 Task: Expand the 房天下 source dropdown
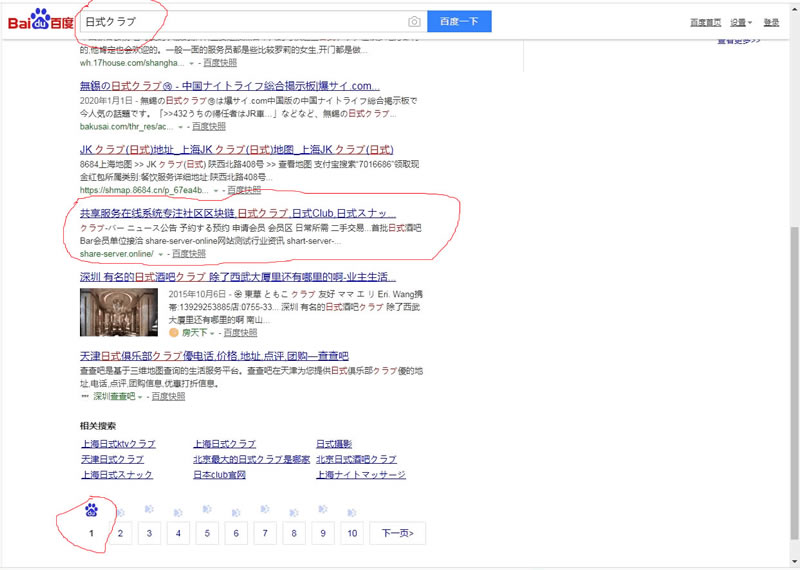211,333
